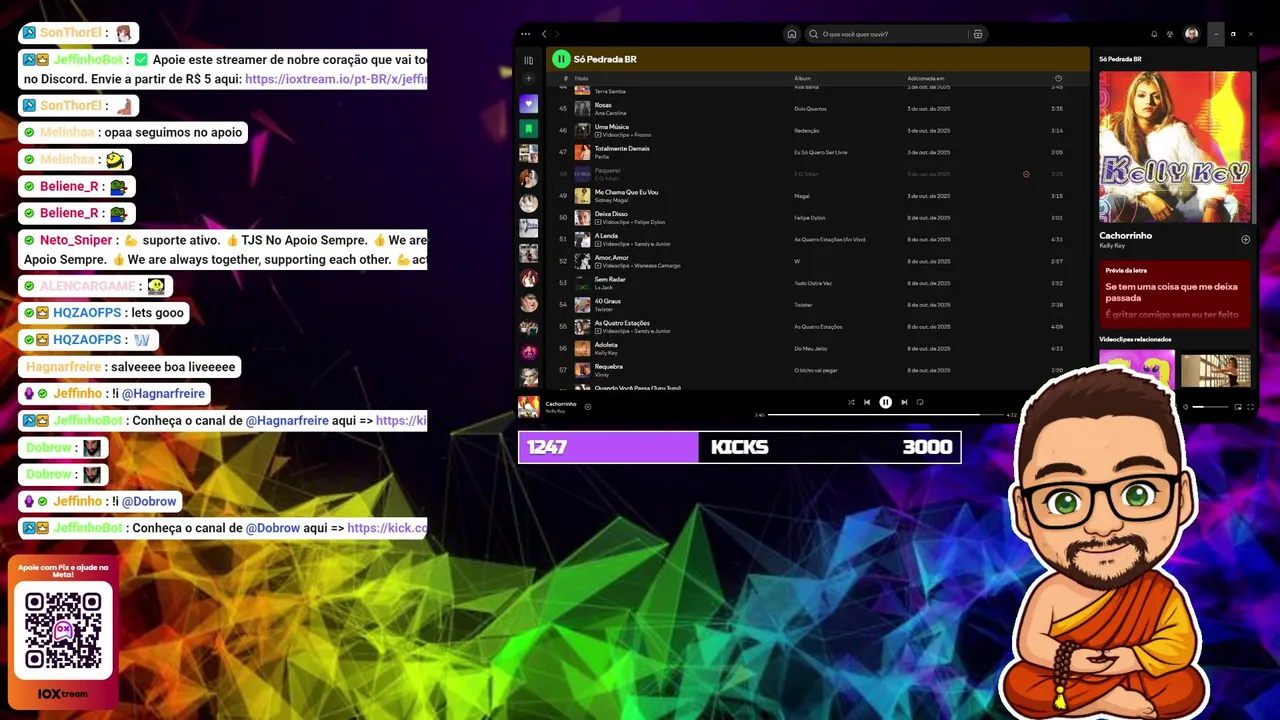Open the album link Eu Só Quero Ser Livre
Viewport: 1280px width, 720px height.
point(820,152)
